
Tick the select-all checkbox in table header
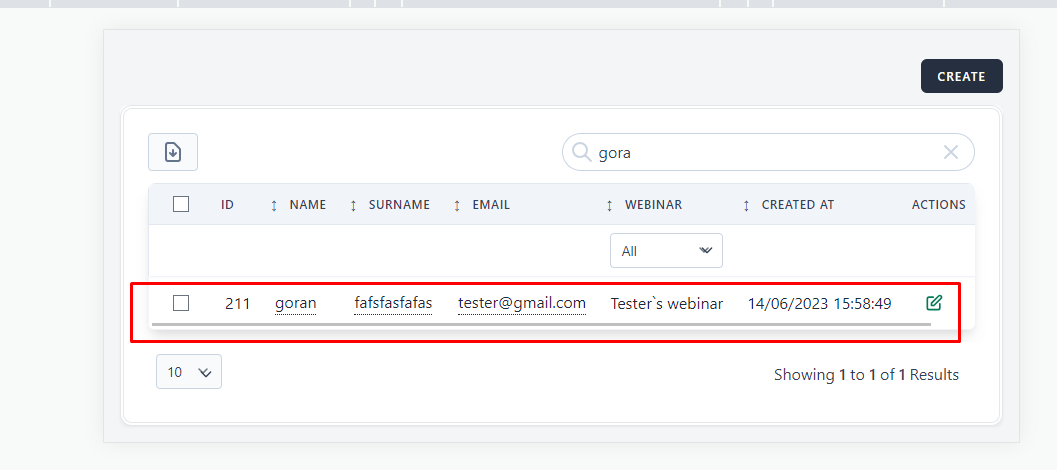[181, 204]
